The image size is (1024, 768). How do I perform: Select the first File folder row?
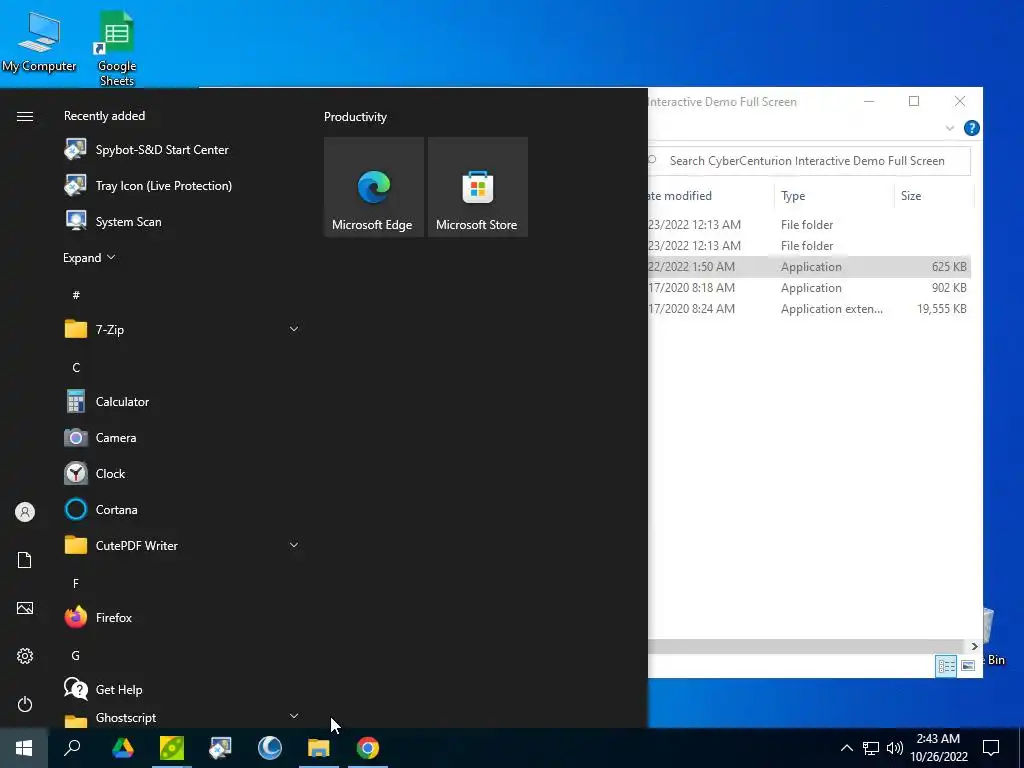[x=808, y=225]
